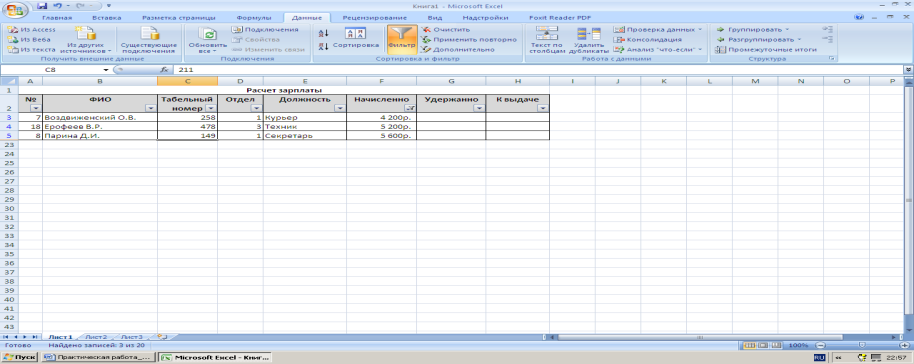Click the insert new sheet tab icon
Viewport: 914px width, 364px height.
163,337
